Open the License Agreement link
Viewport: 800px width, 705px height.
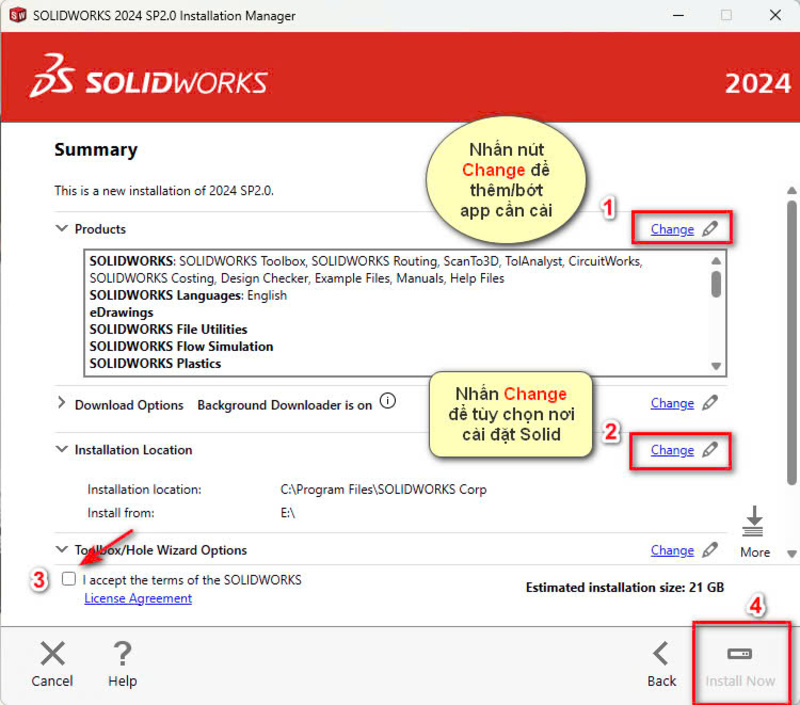point(138,598)
